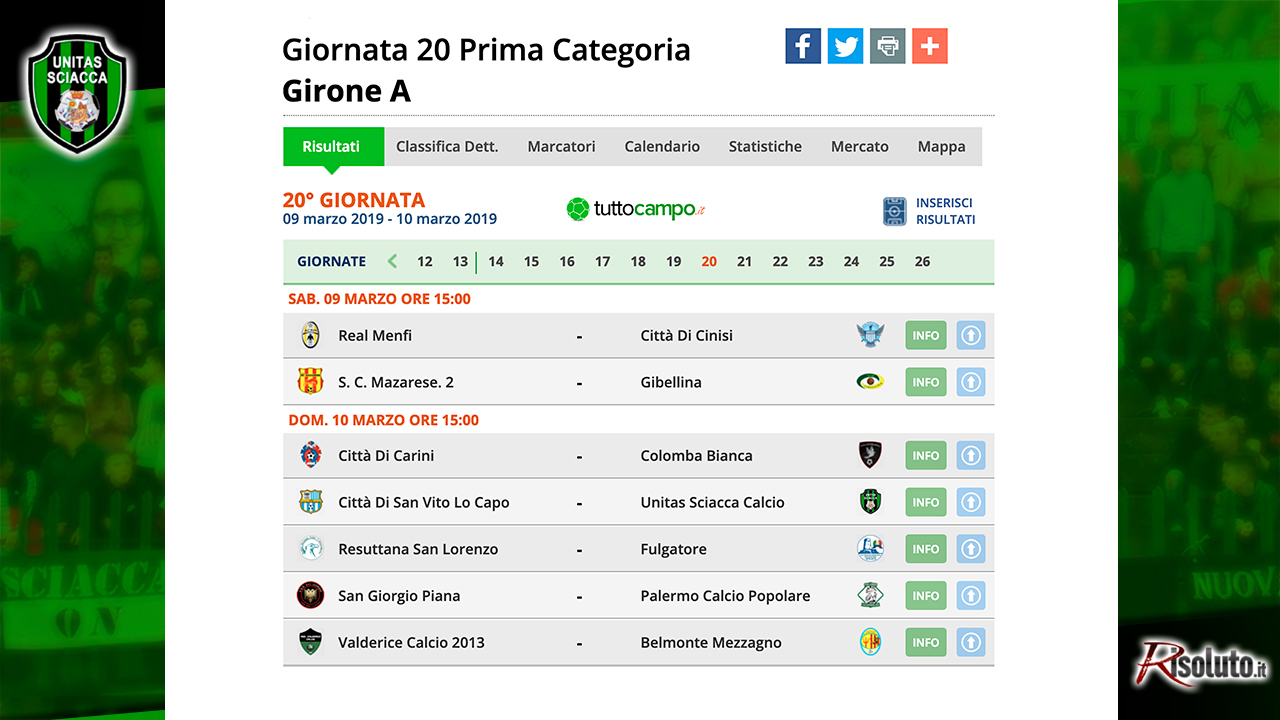The image size is (1280, 720).
Task: Click the printer icon
Action: coord(887,46)
